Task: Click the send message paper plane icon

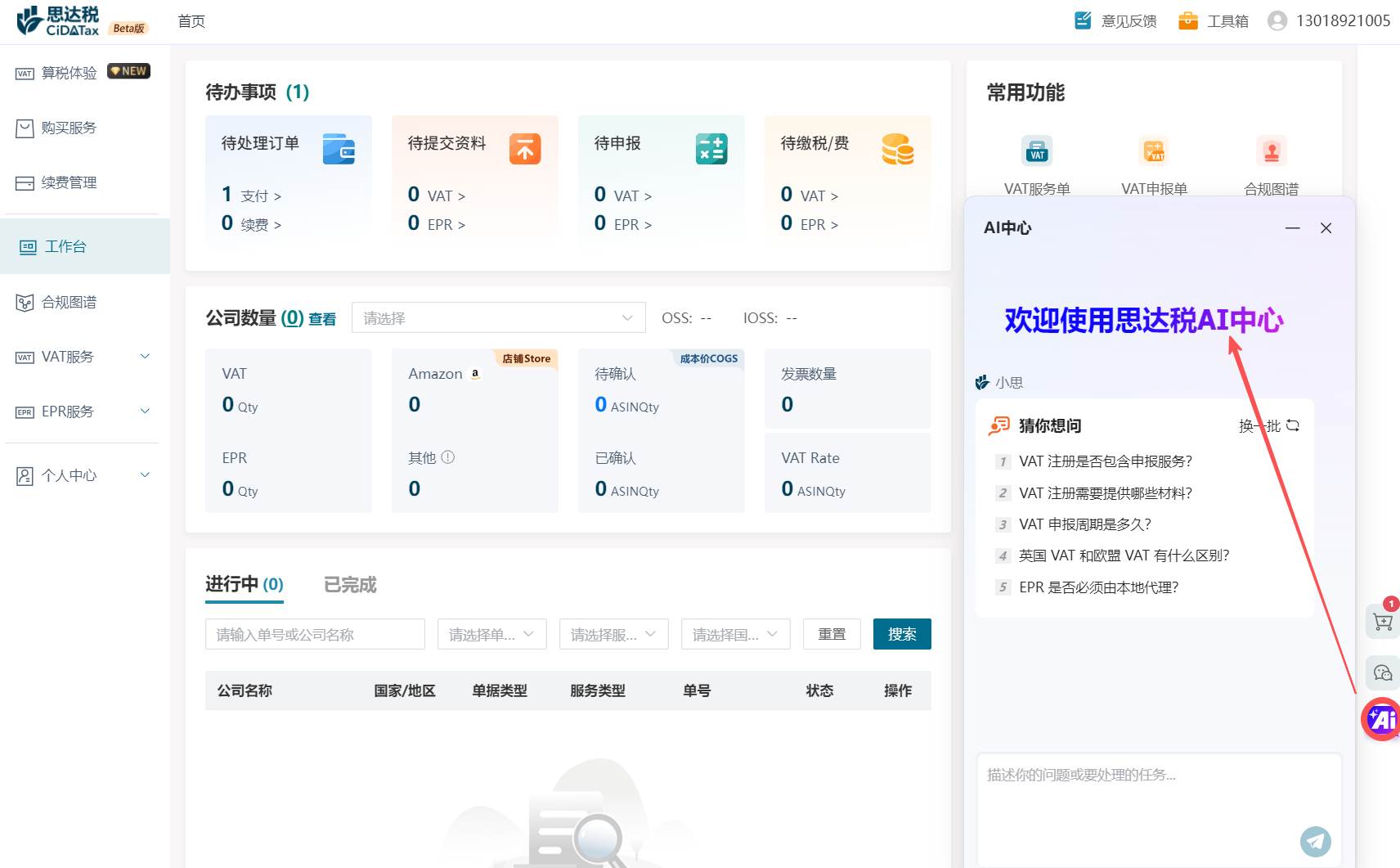Action: coord(1315,841)
